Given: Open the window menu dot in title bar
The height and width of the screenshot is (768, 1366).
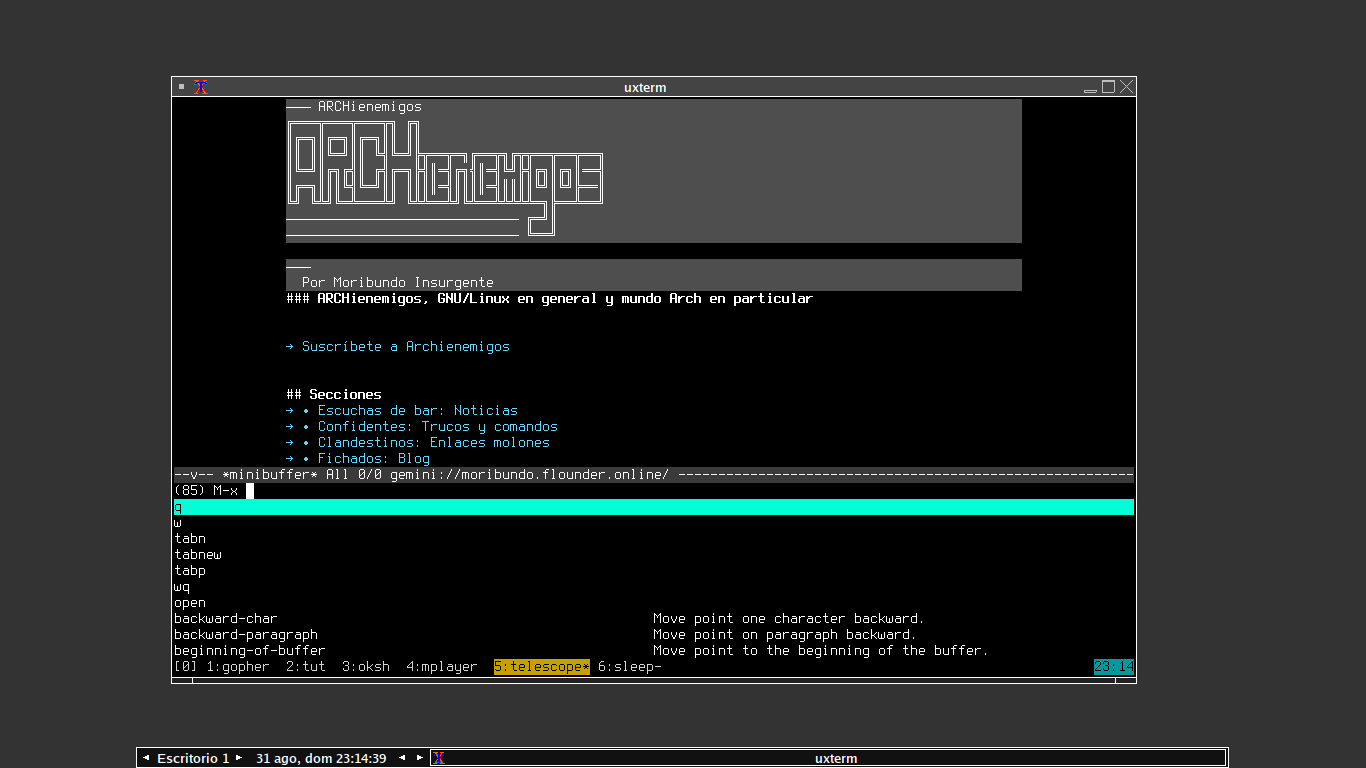Looking at the screenshot, I should click(x=181, y=87).
